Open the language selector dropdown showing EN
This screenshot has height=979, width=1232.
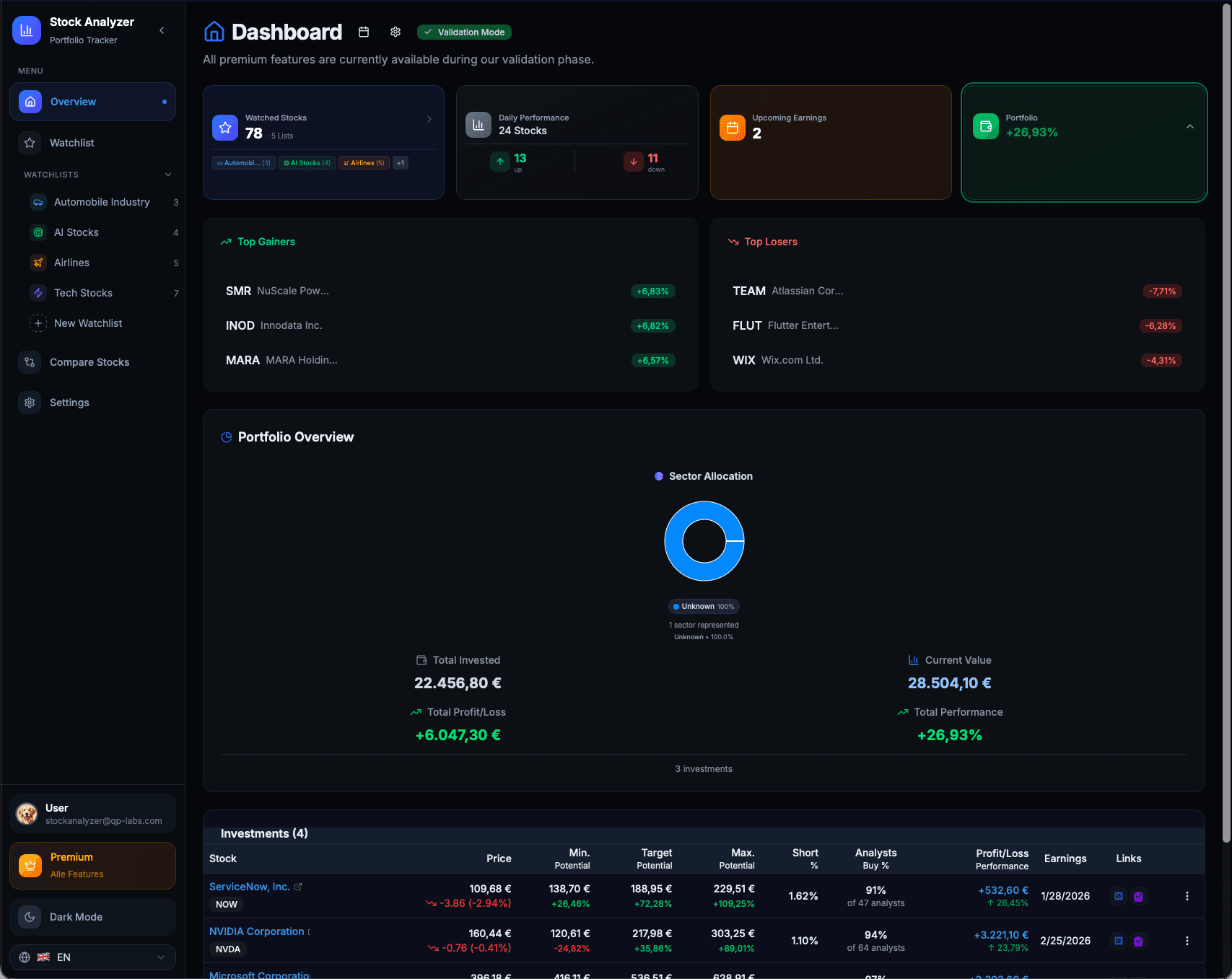coord(92,957)
